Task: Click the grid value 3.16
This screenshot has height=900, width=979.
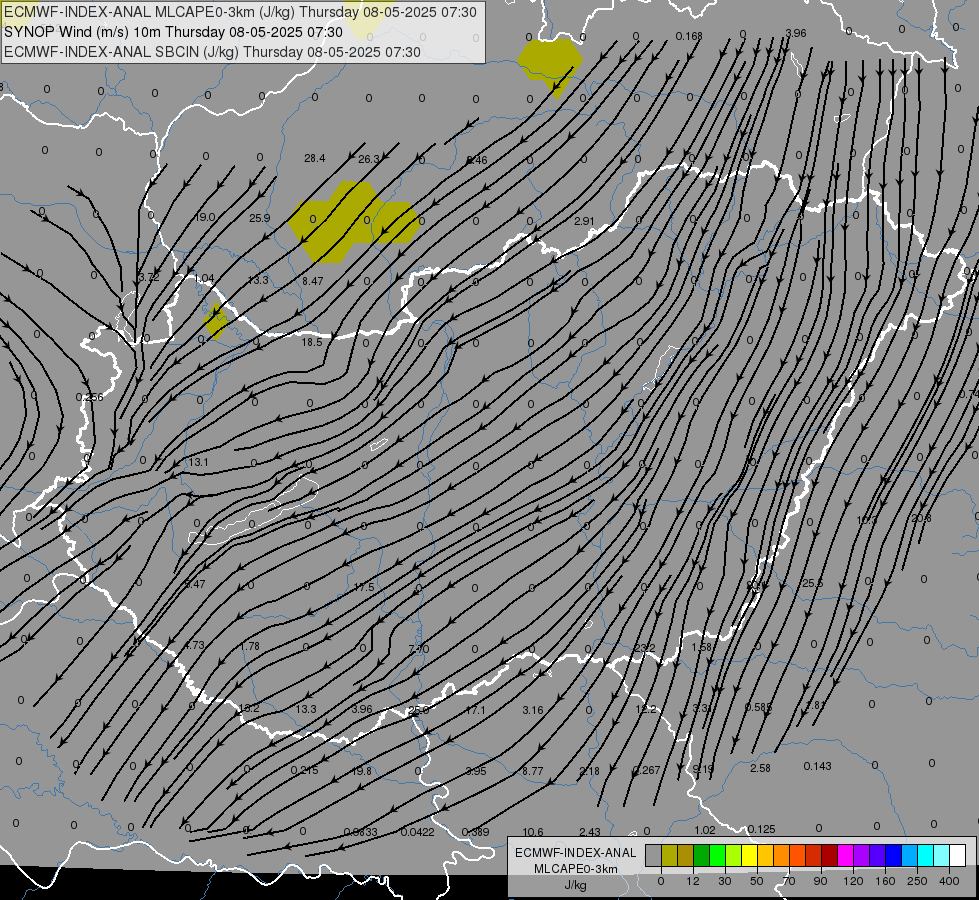Action: click(533, 710)
